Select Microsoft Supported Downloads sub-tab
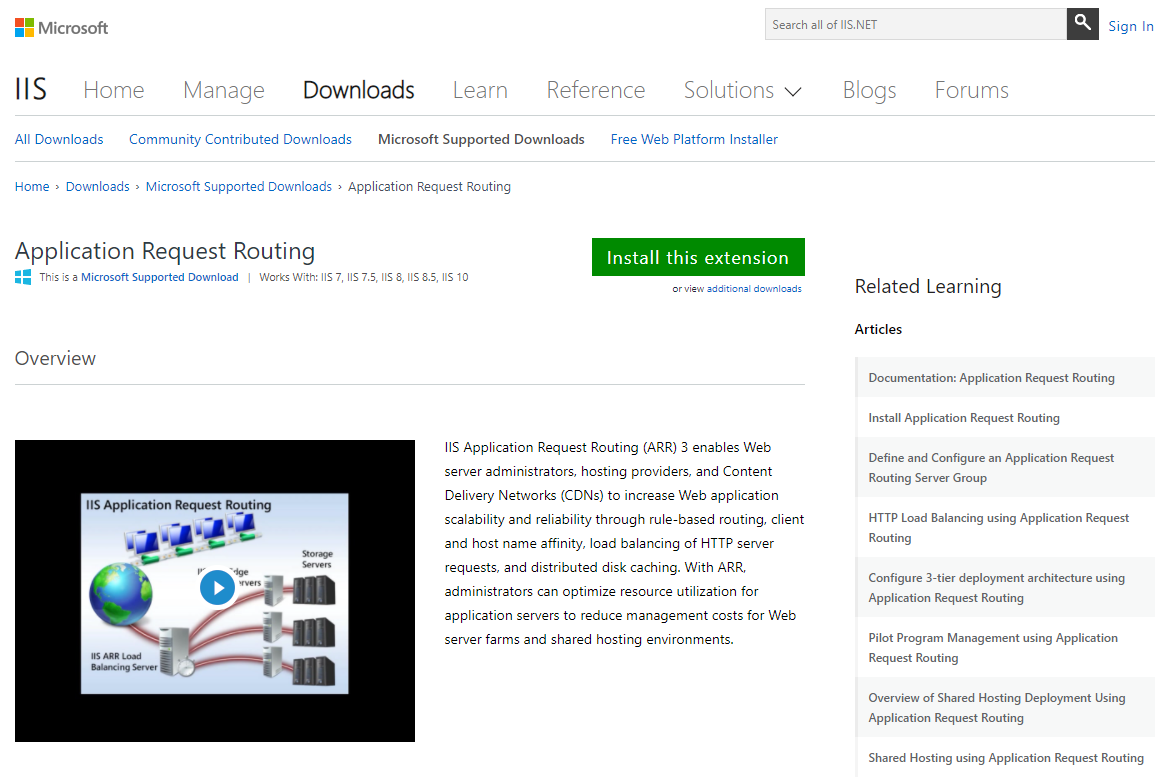 (481, 139)
